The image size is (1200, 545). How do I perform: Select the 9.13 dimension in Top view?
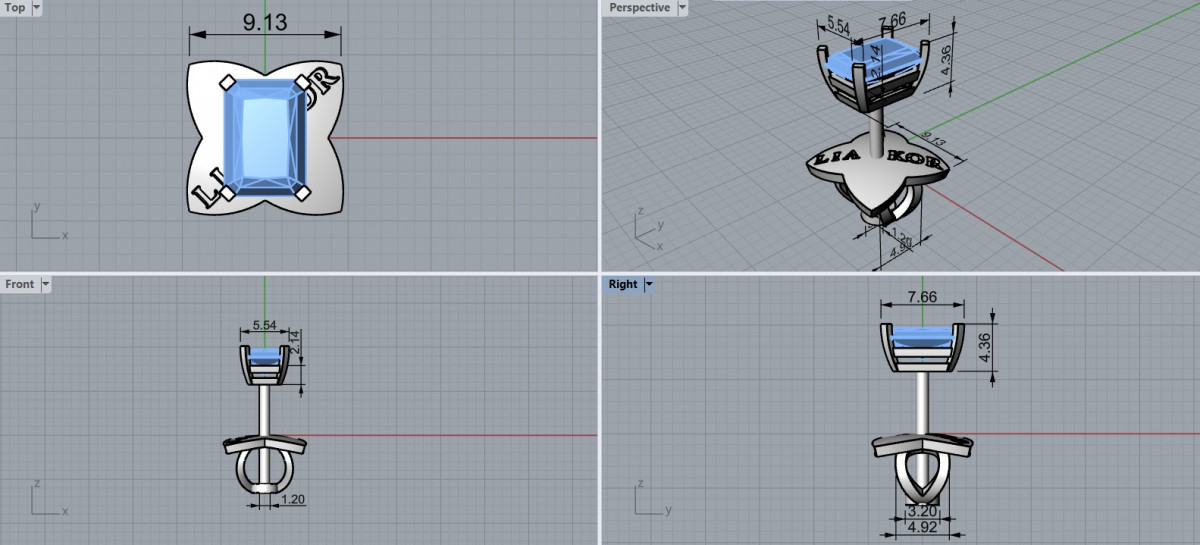click(x=265, y=24)
